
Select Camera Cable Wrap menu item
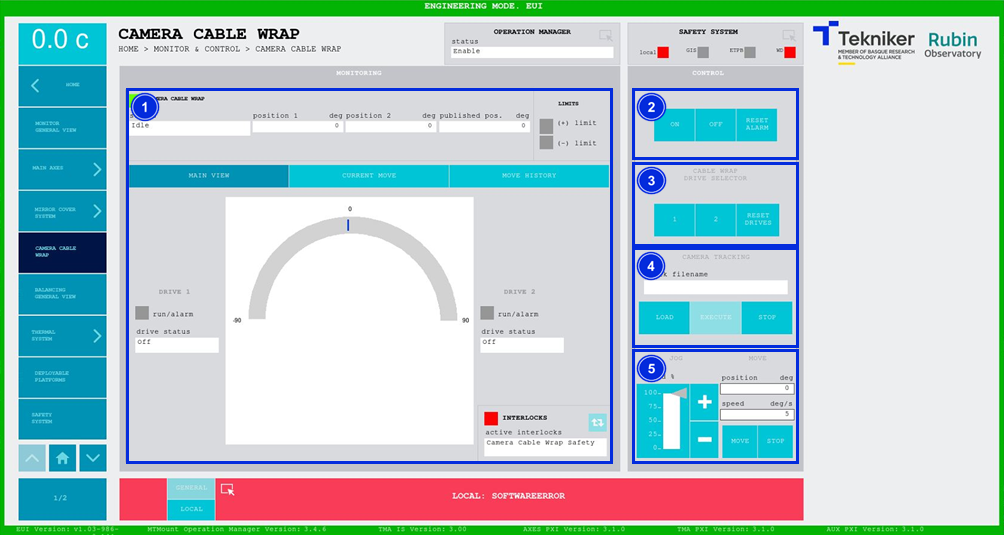click(62, 253)
